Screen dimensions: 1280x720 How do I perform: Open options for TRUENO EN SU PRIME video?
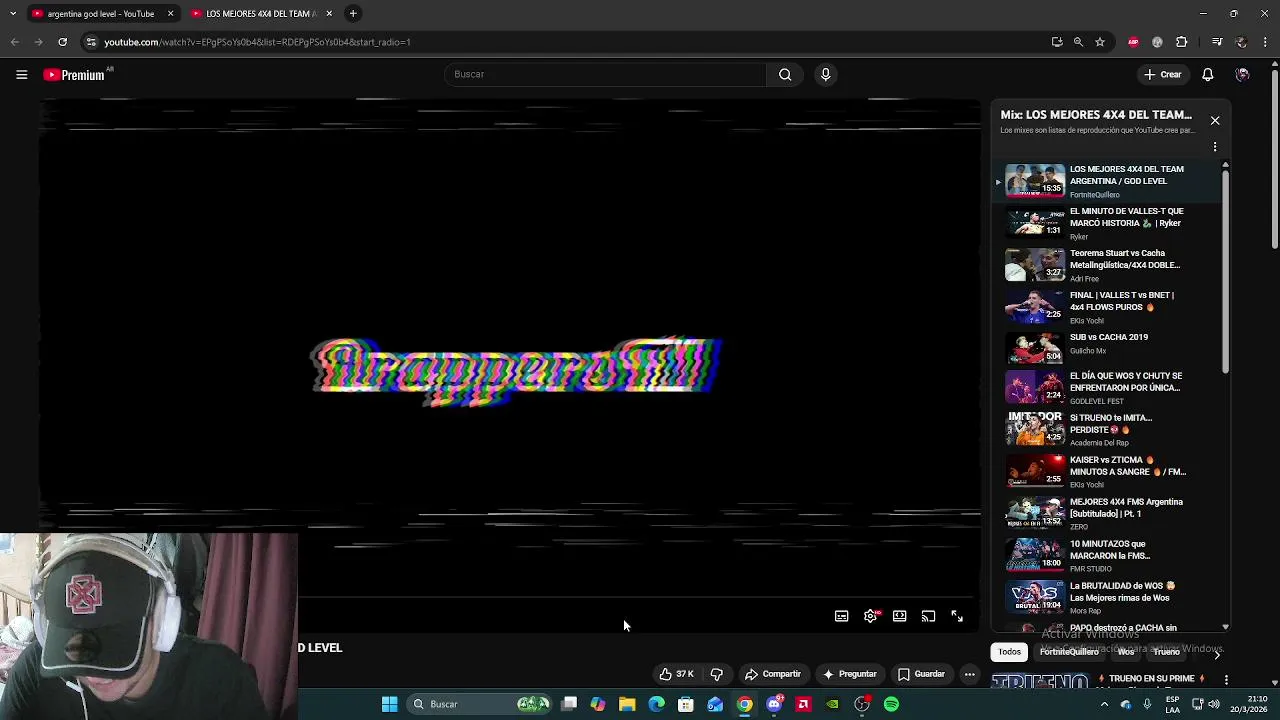point(1226,680)
